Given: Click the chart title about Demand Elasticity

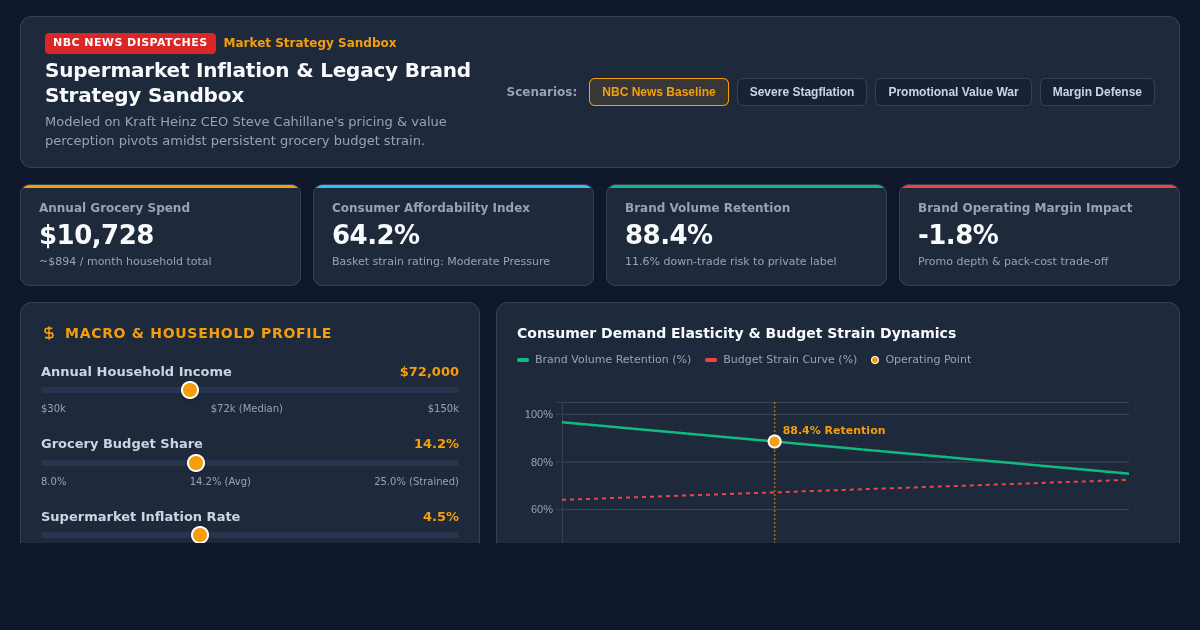Looking at the screenshot, I should [x=736, y=333].
